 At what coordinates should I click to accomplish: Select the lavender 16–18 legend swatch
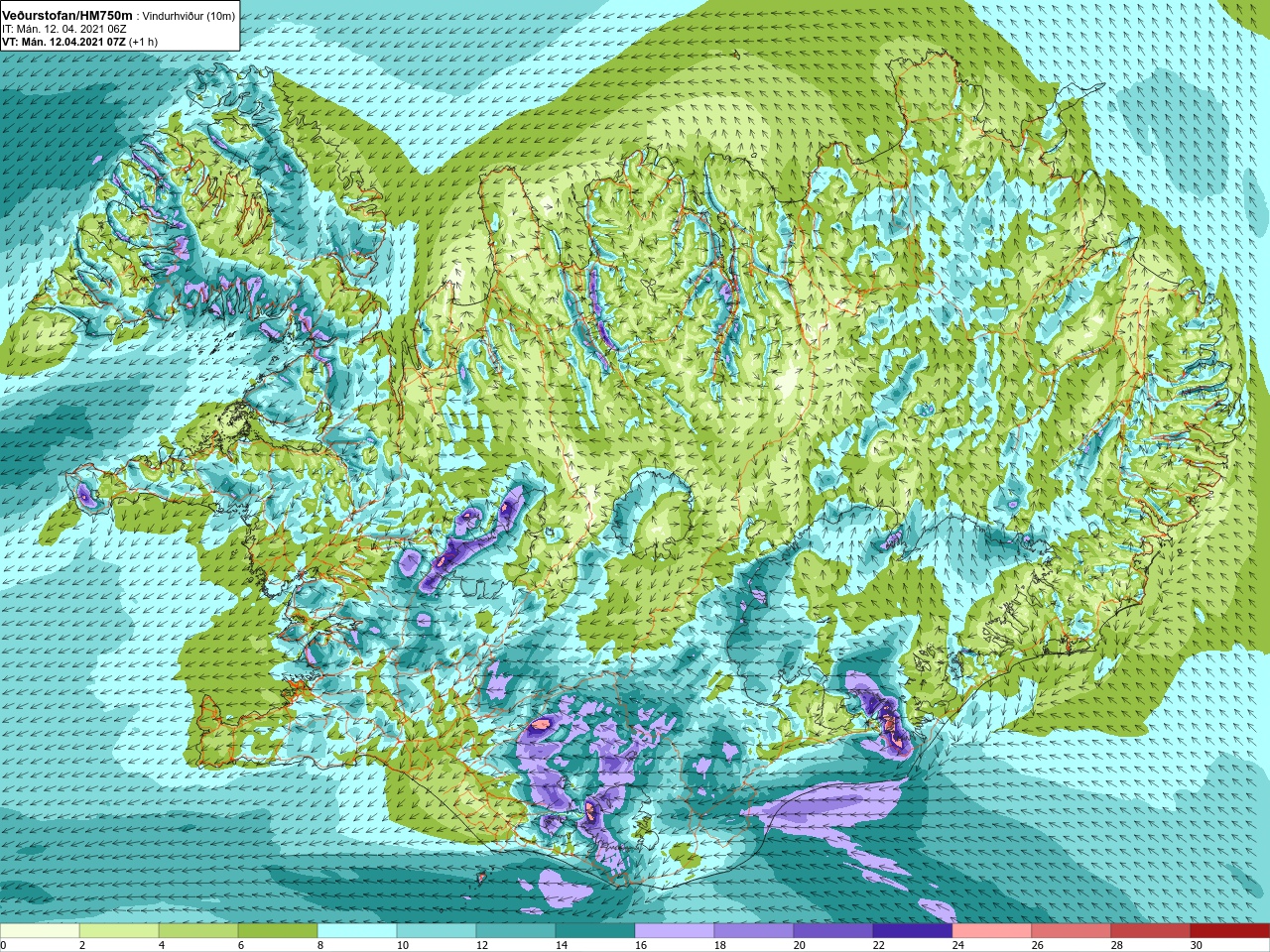[x=675, y=931]
